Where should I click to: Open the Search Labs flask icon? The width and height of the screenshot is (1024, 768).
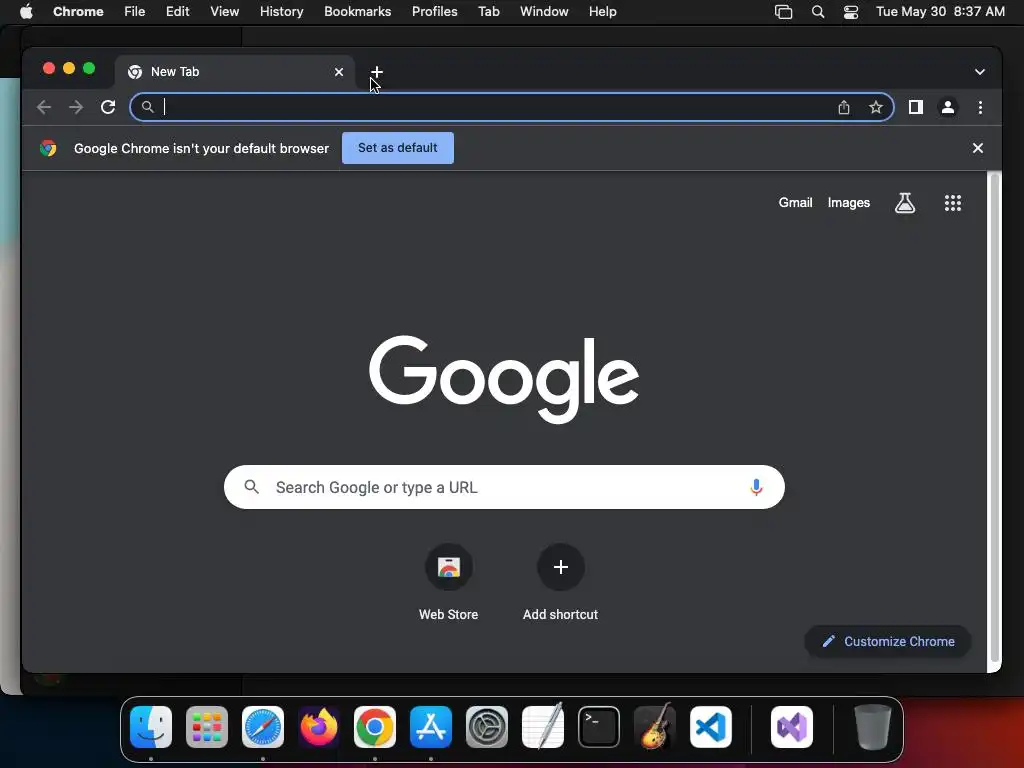point(904,203)
